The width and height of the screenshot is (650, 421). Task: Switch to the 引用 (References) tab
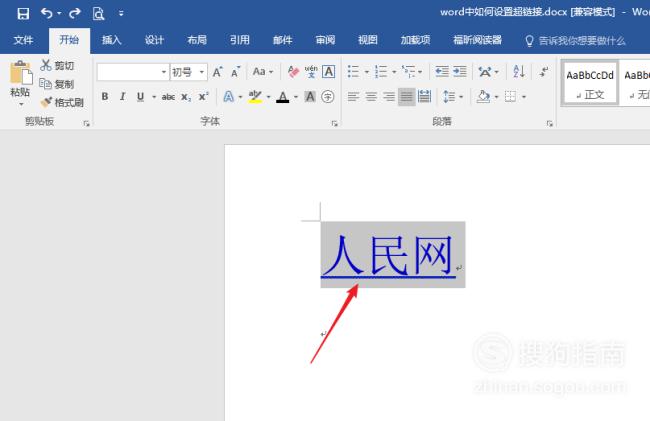click(240, 40)
